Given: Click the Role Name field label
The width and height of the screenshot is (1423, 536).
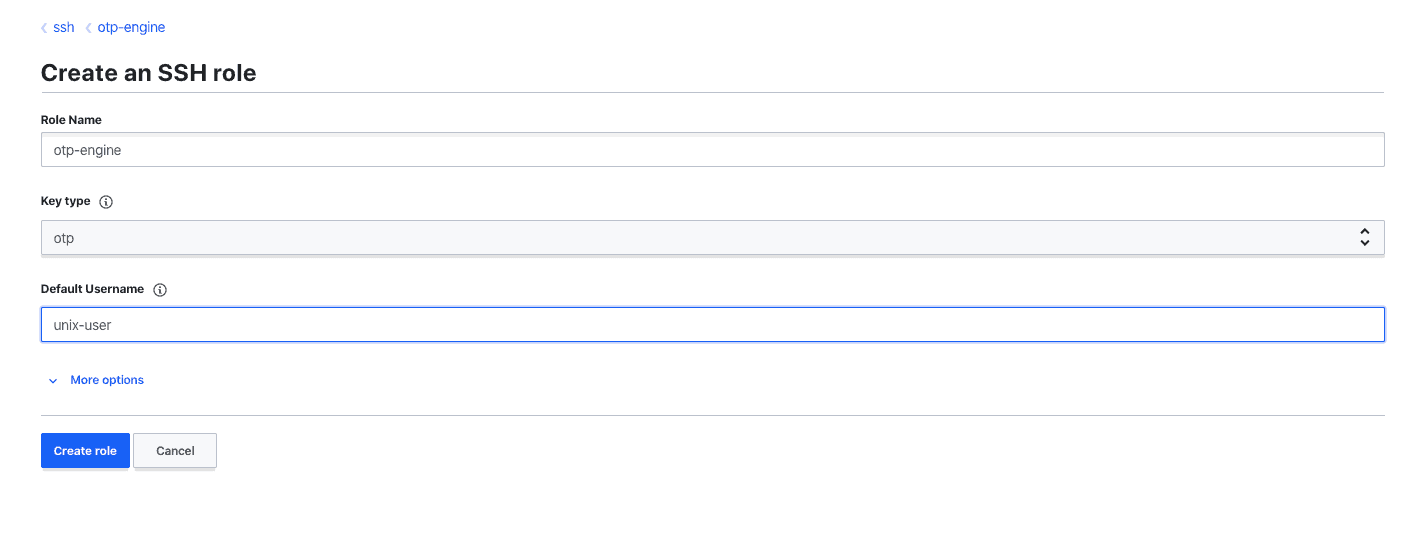Looking at the screenshot, I should [x=71, y=120].
